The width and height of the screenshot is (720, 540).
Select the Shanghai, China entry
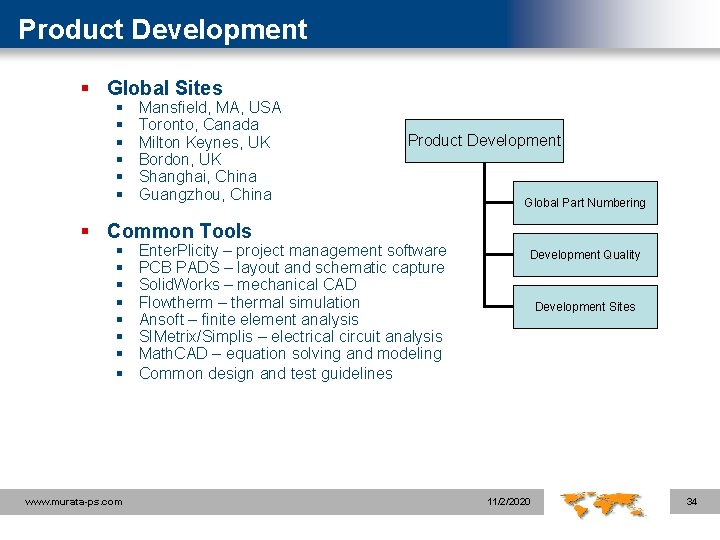(x=198, y=176)
